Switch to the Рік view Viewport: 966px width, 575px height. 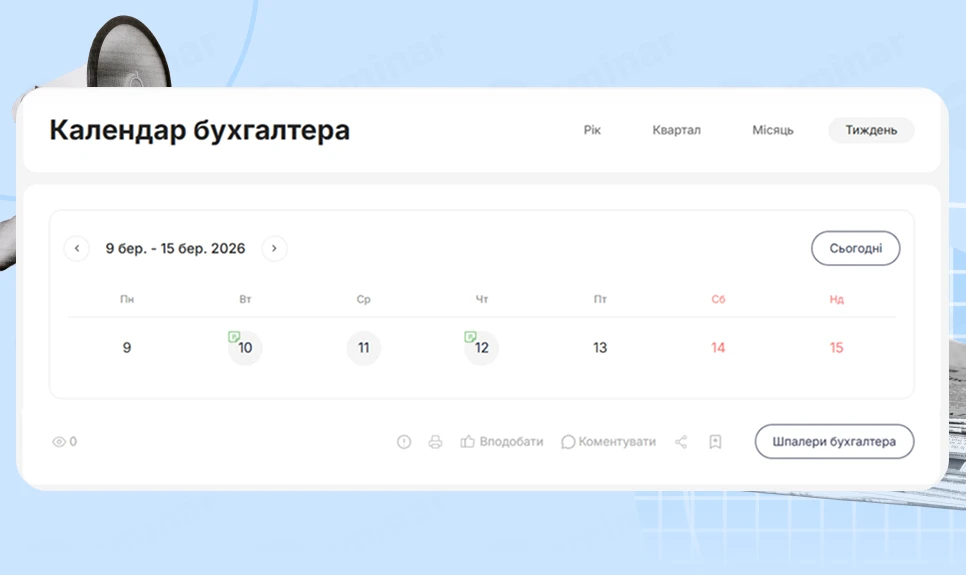click(592, 130)
